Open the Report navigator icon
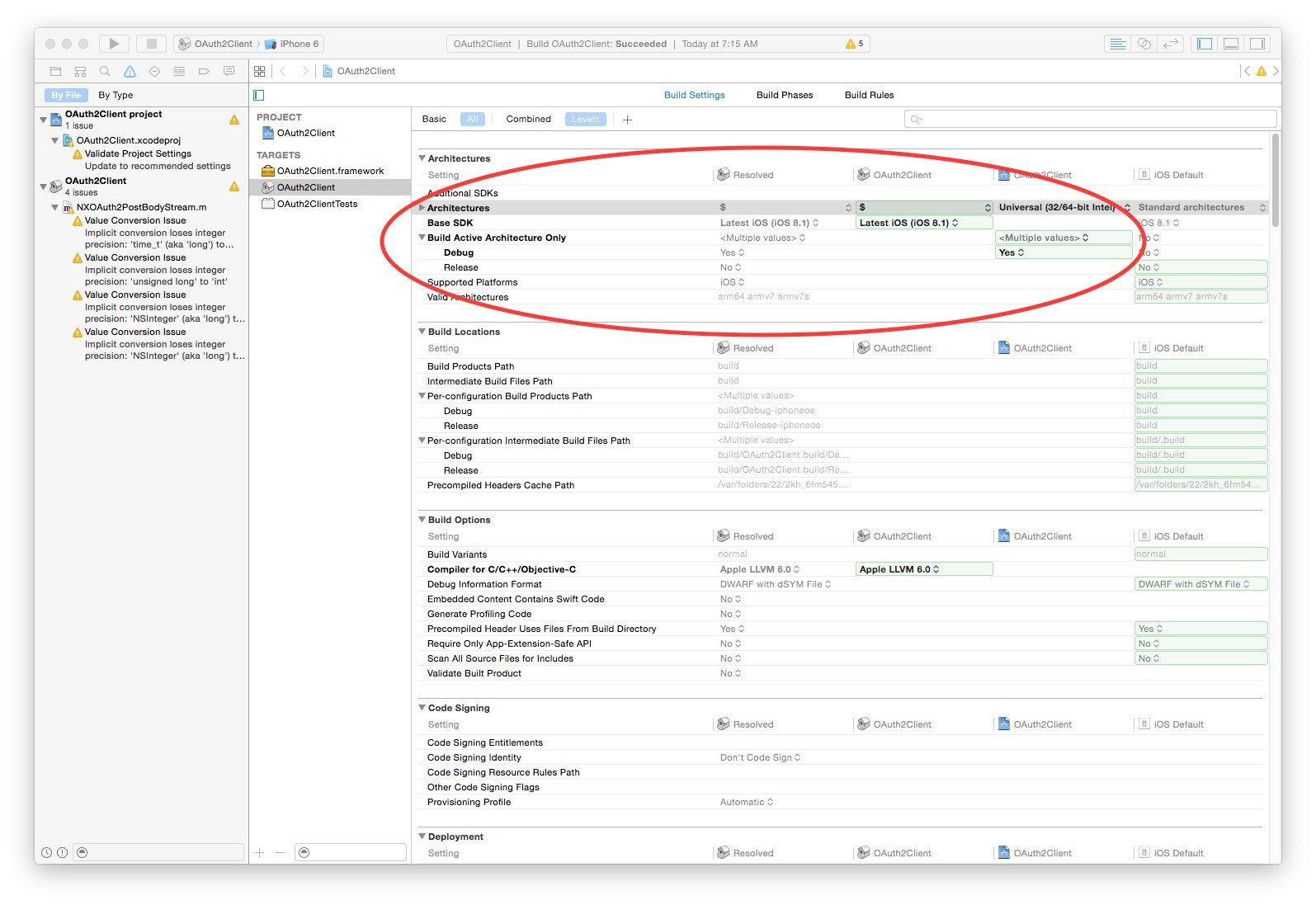1316x905 pixels. point(229,71)
